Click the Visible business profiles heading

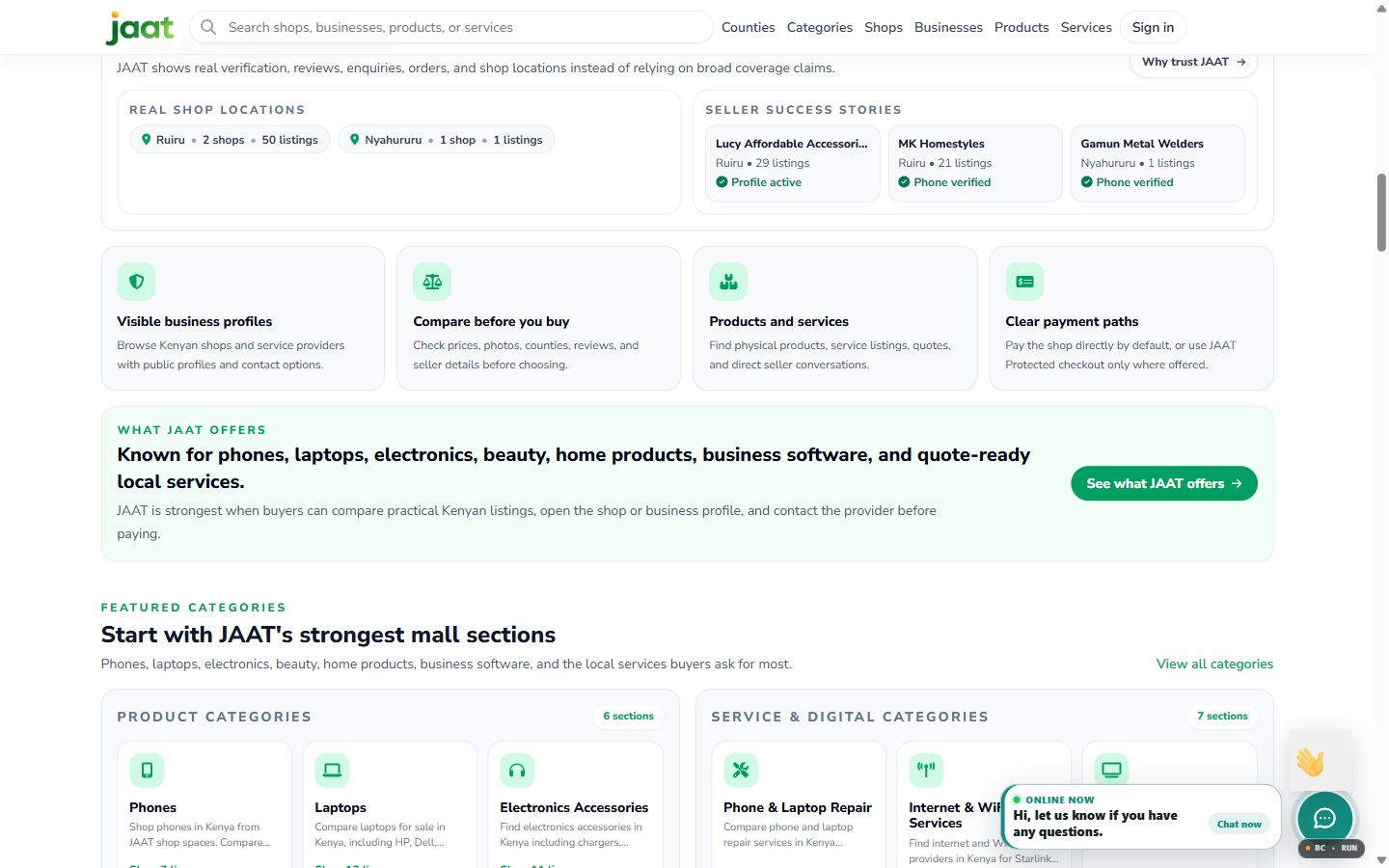point(195,321)
